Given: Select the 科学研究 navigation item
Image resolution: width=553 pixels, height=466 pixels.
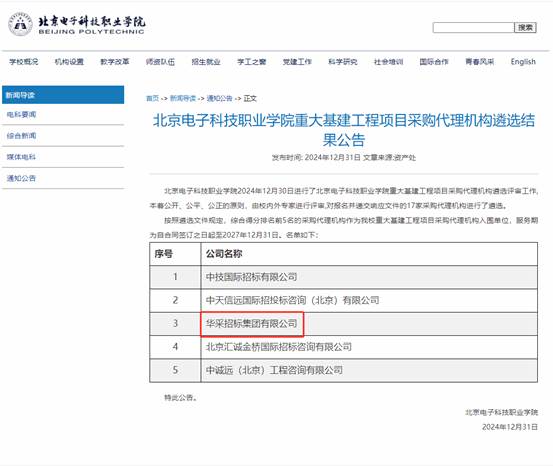Looking at the screenshot, I should click(x=342, y=62).
